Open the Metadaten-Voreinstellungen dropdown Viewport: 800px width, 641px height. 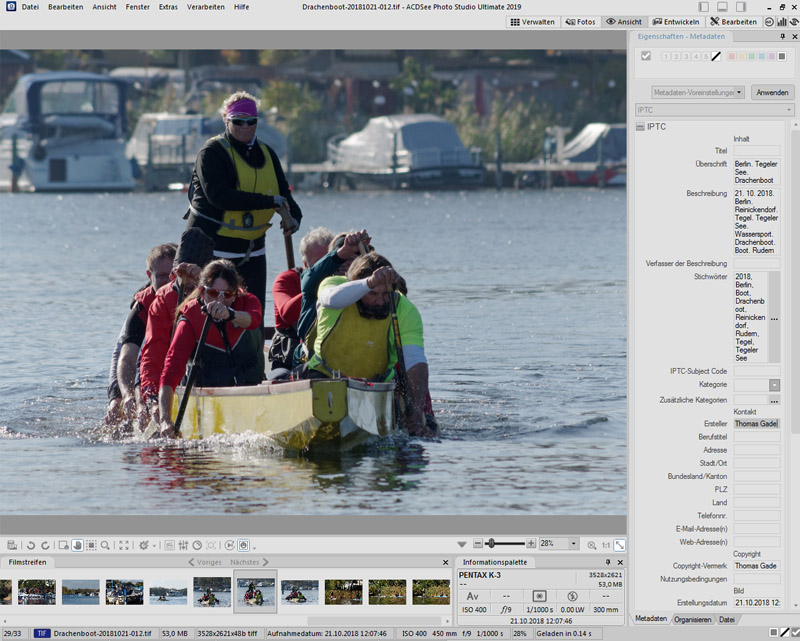(698, 92)
